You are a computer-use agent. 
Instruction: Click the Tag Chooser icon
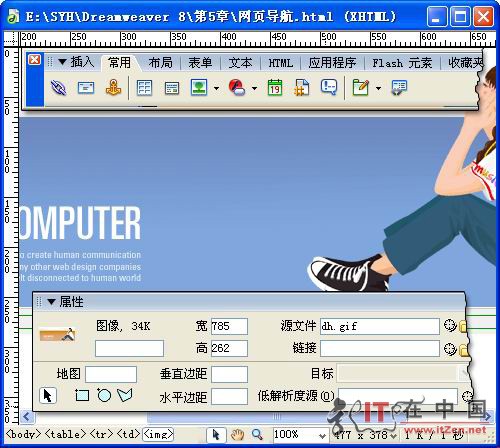pos(399,88)
